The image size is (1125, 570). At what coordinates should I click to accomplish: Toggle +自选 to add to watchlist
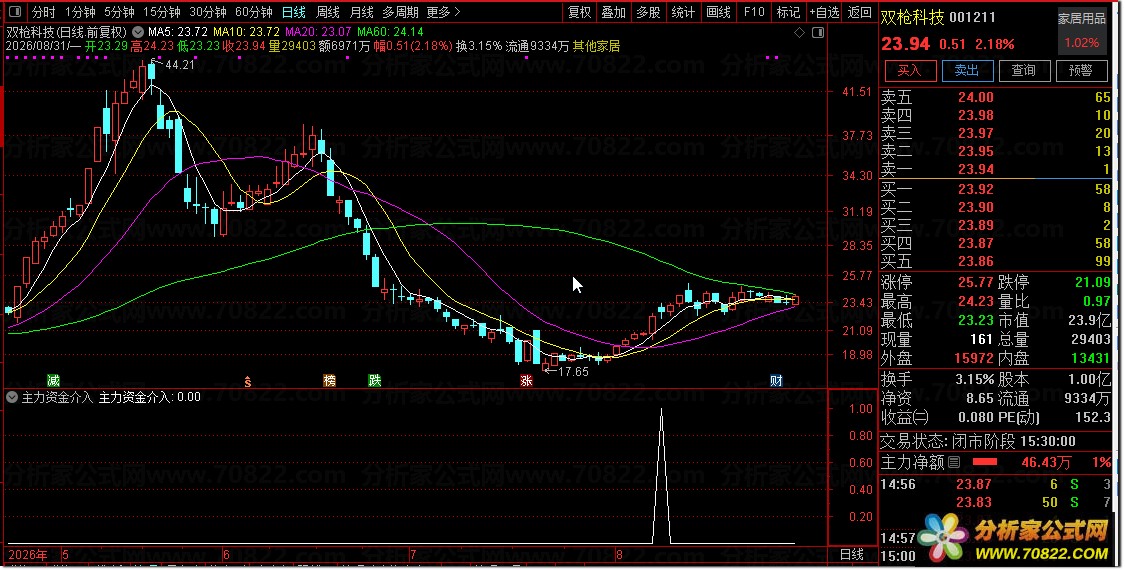(x=824, y=12)
